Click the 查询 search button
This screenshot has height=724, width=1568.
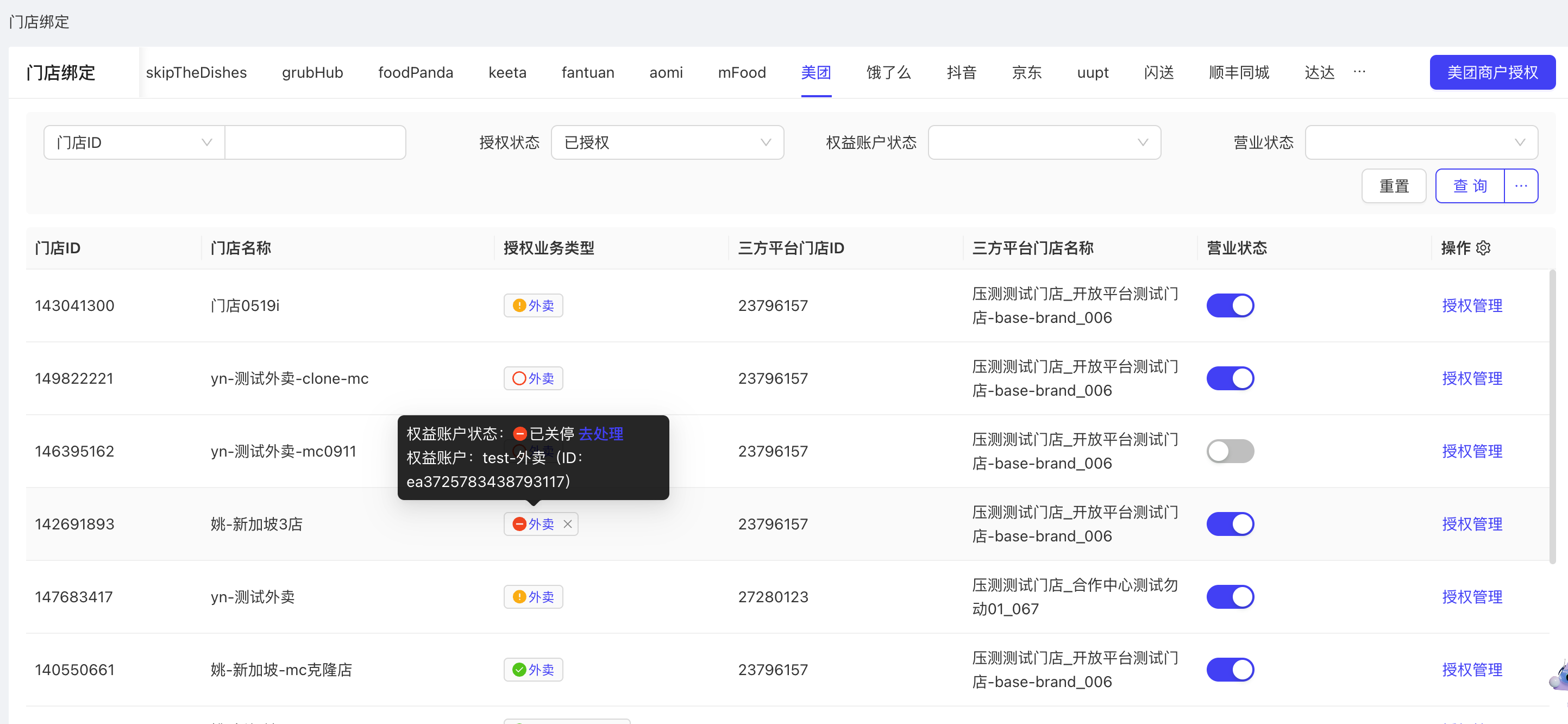1470,186
